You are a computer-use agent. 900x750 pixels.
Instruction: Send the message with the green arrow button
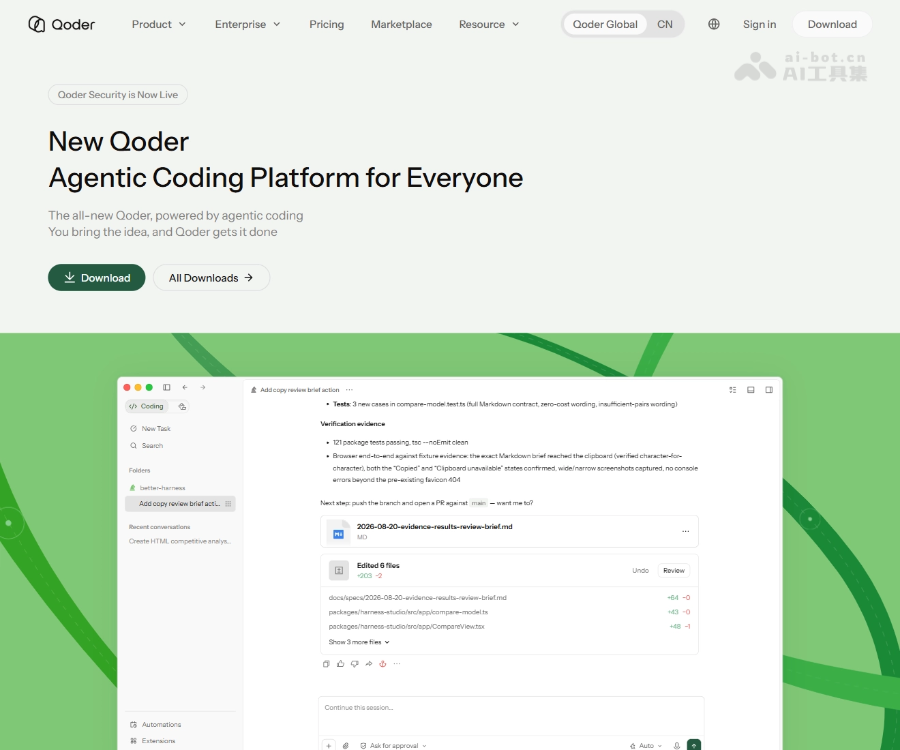coord(694,745)
